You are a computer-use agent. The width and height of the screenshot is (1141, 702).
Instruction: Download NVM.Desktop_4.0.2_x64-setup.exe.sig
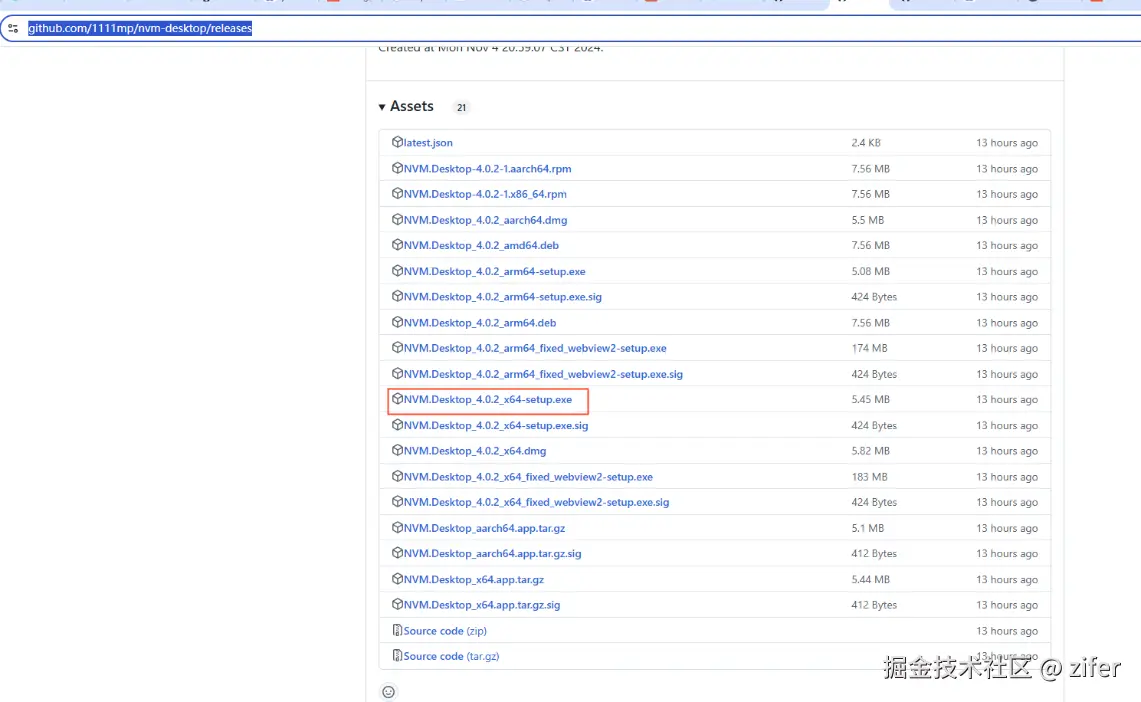click(496, 426)
